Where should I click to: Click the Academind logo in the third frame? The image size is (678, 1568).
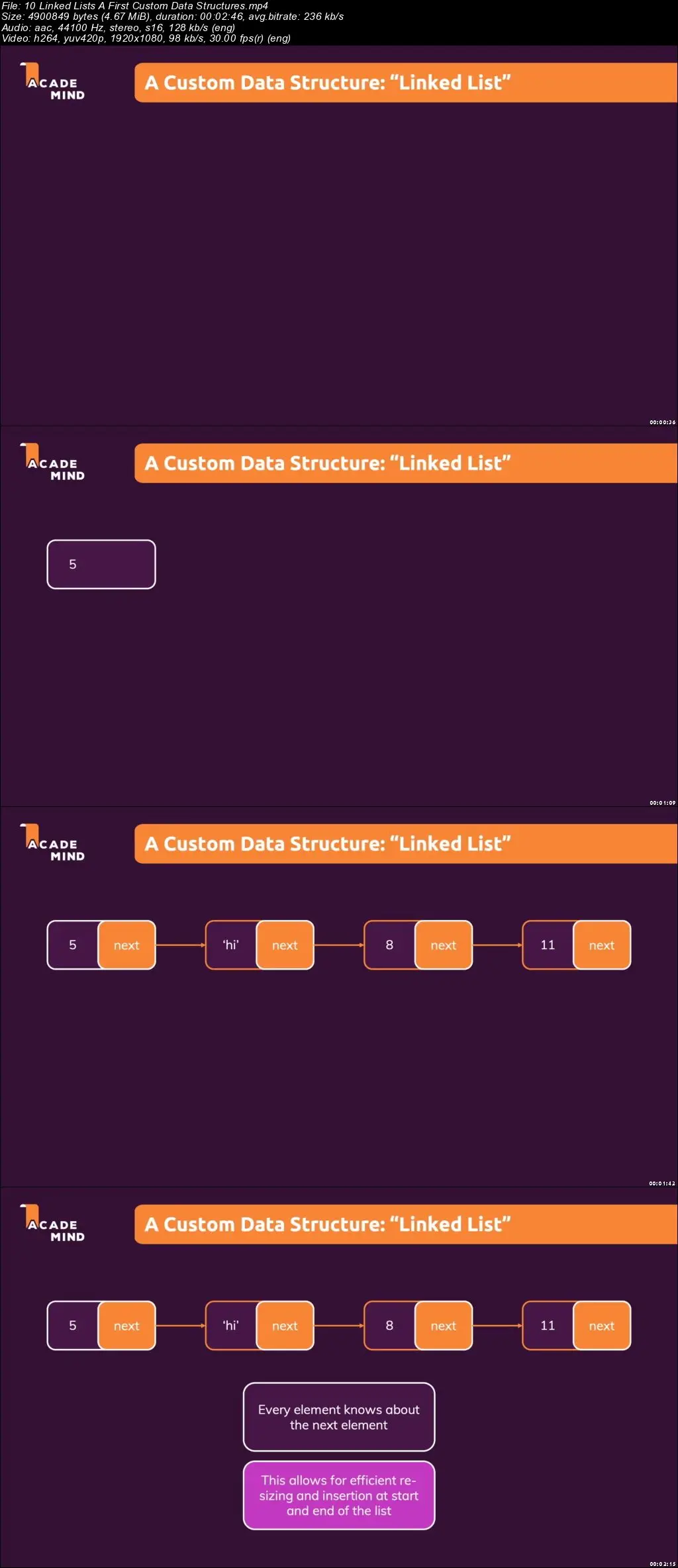click(52, 843)
